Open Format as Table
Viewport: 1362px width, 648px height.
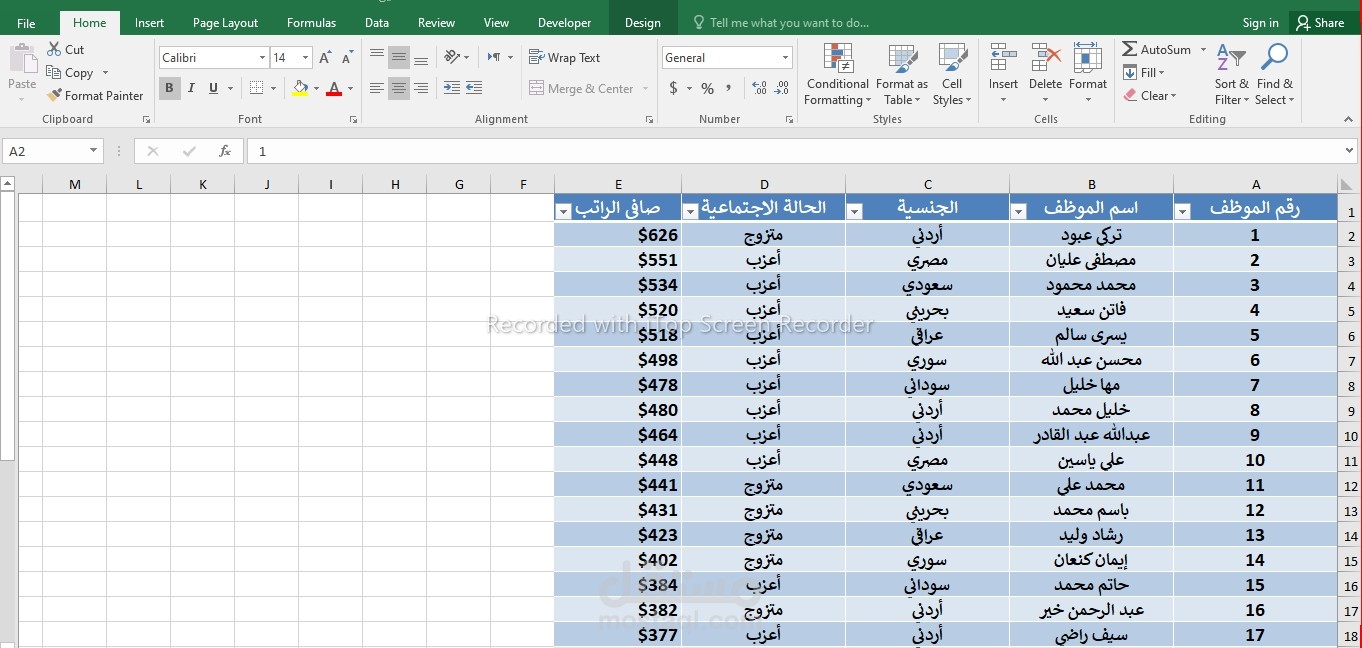coord(902,75)
